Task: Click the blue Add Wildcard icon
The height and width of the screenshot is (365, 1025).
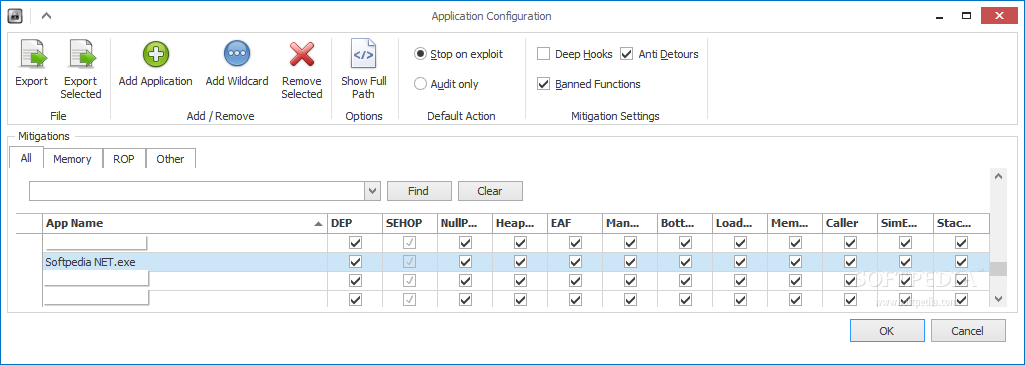Action: [x=237, y=54]
